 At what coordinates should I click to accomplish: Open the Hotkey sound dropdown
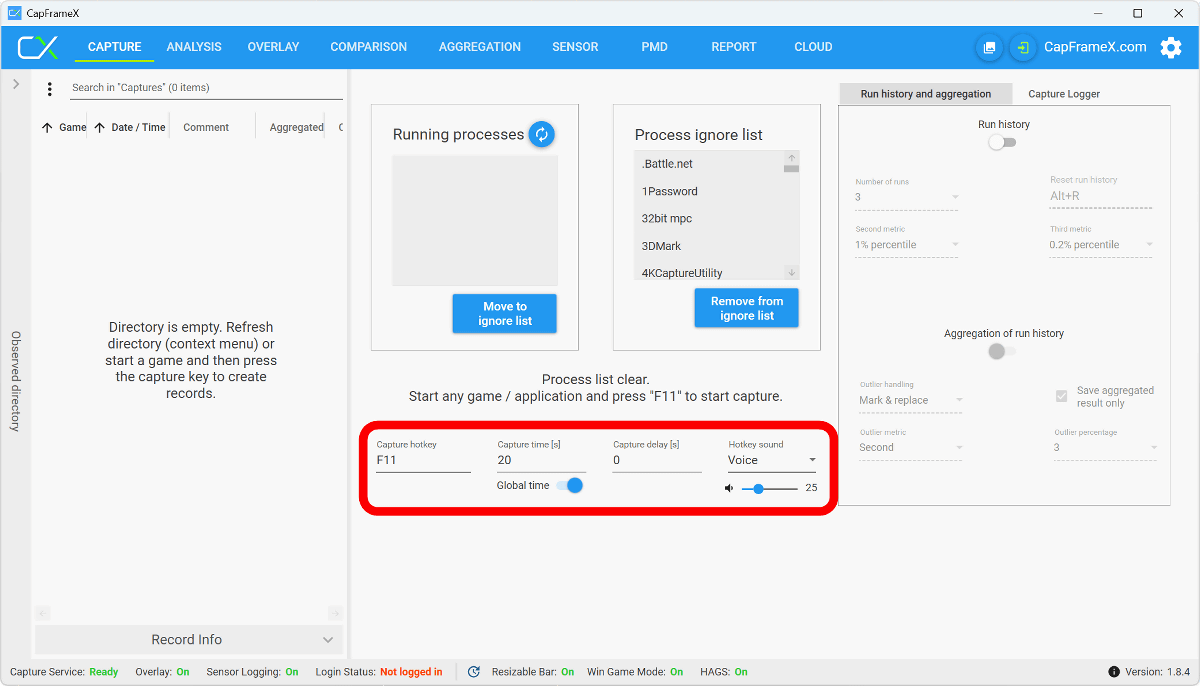click(x=771, y=460)
